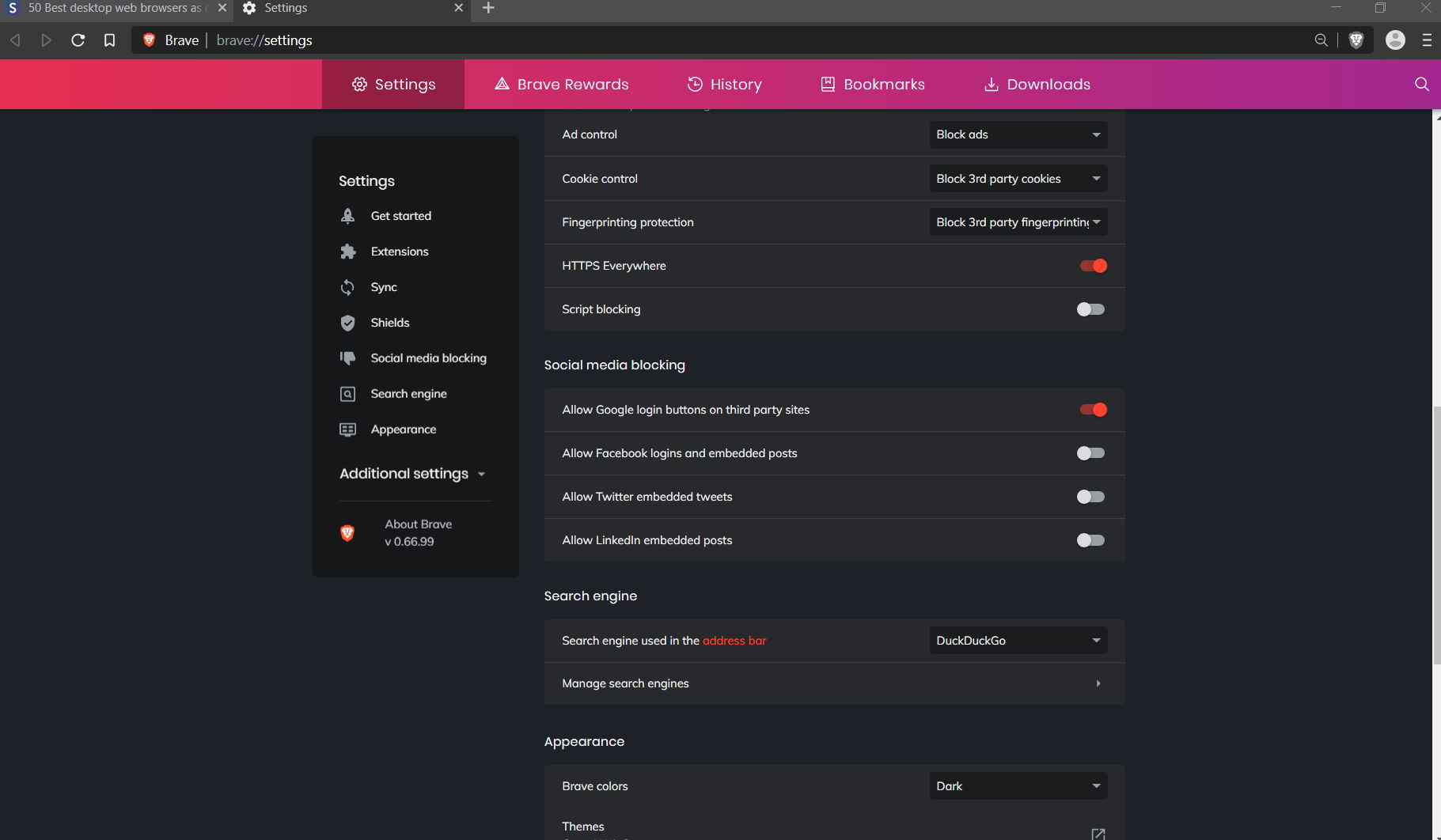Go to Sync settings section

[384, 287]
